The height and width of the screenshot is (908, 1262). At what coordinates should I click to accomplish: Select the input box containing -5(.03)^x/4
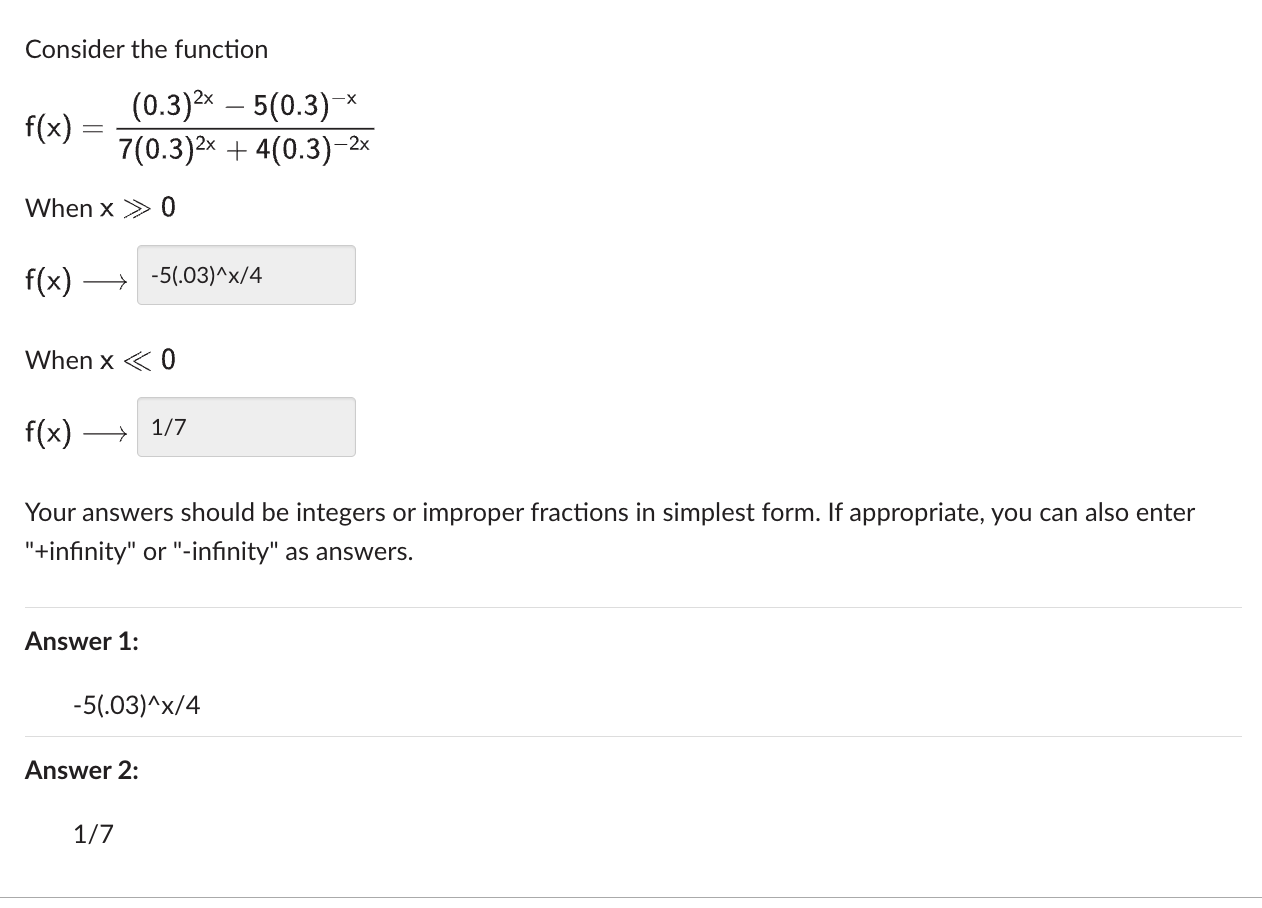[x=246, y=275]
